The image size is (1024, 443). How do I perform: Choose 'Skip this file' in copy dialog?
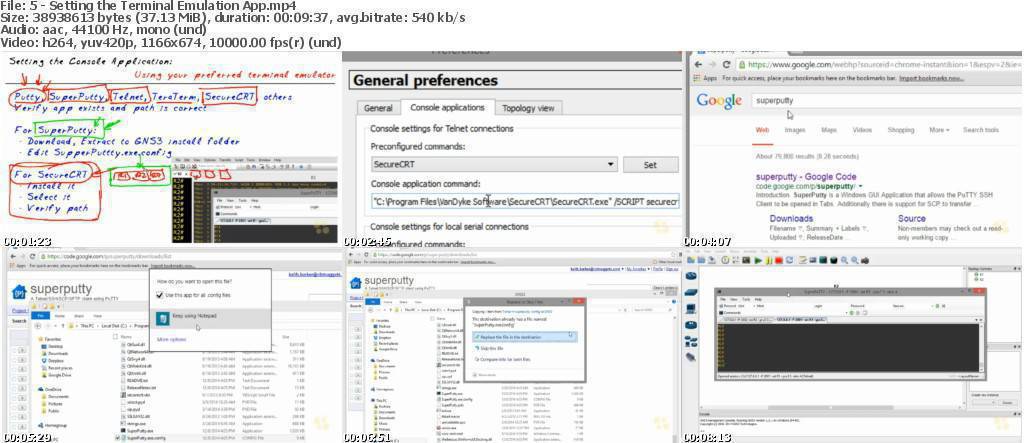491,348
